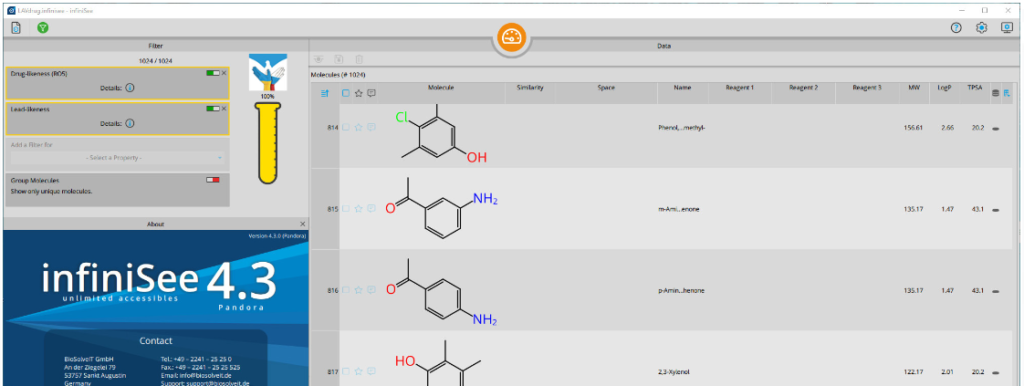
Task: Click the trash icon in Data toolbar
Action: (x=359, y=59)
